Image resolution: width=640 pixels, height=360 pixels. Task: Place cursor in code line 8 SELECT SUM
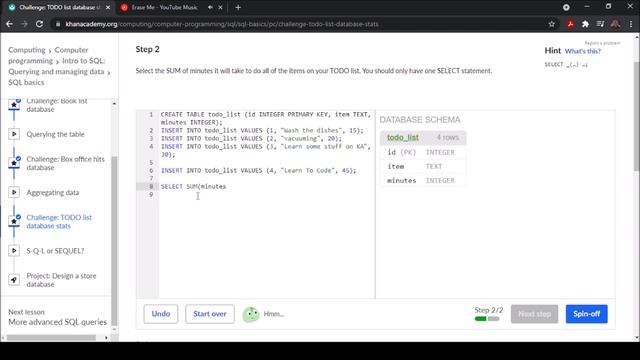point(193,187)
